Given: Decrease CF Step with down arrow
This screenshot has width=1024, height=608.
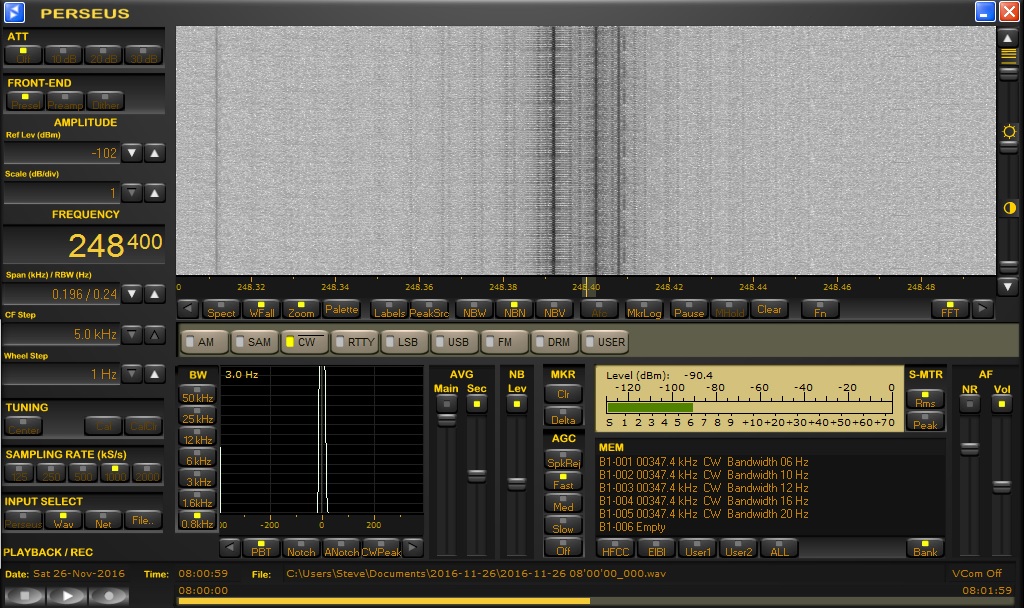Looking at the screenshot, I should pos(133,335).
